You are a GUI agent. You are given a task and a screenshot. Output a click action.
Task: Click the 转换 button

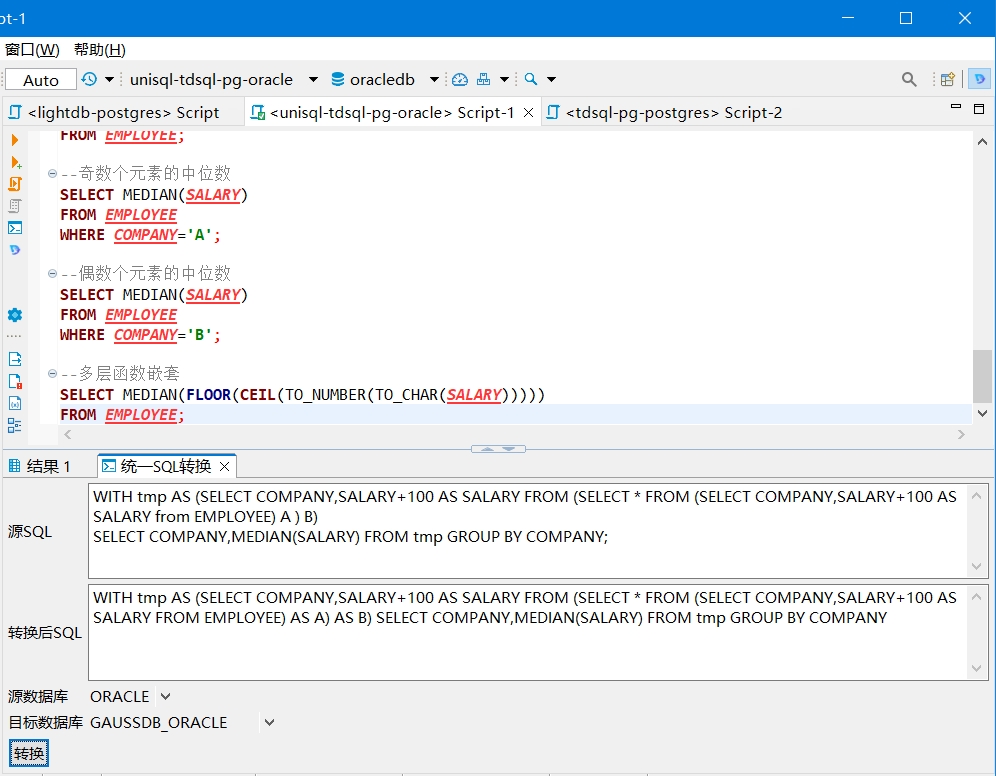click(29, 753)
